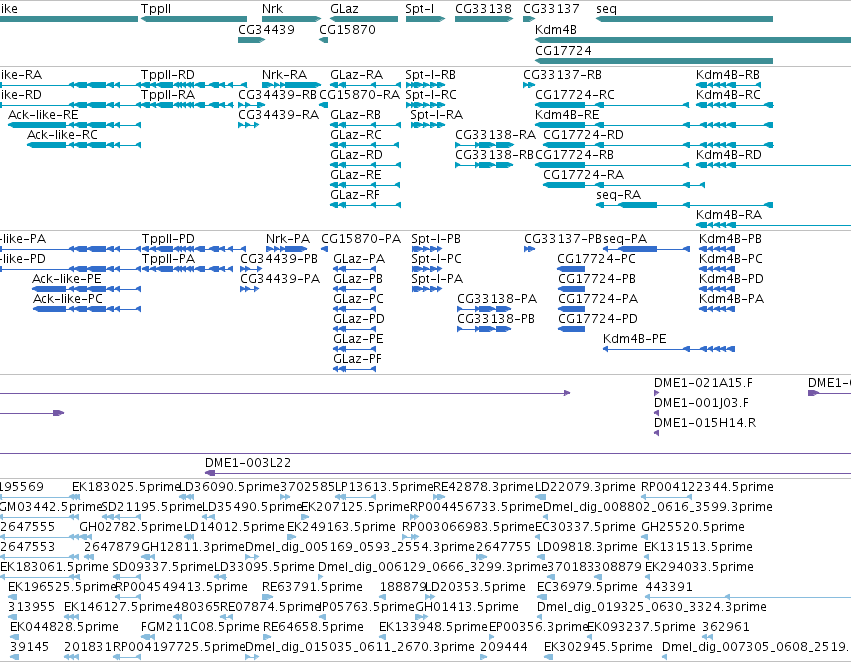Click transcript Ack-like-RE

click(x=74, y=125)
